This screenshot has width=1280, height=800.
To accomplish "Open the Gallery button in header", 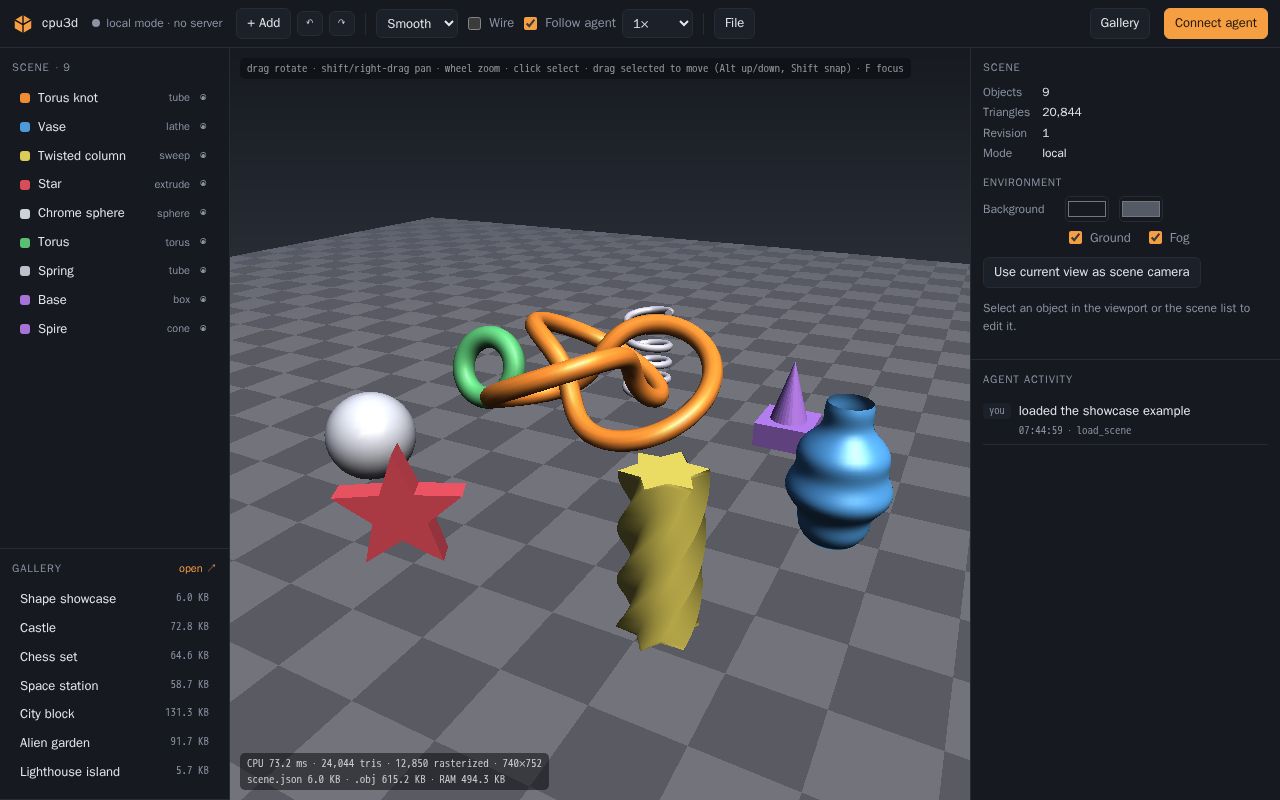I will click(x=1120, y=23).
